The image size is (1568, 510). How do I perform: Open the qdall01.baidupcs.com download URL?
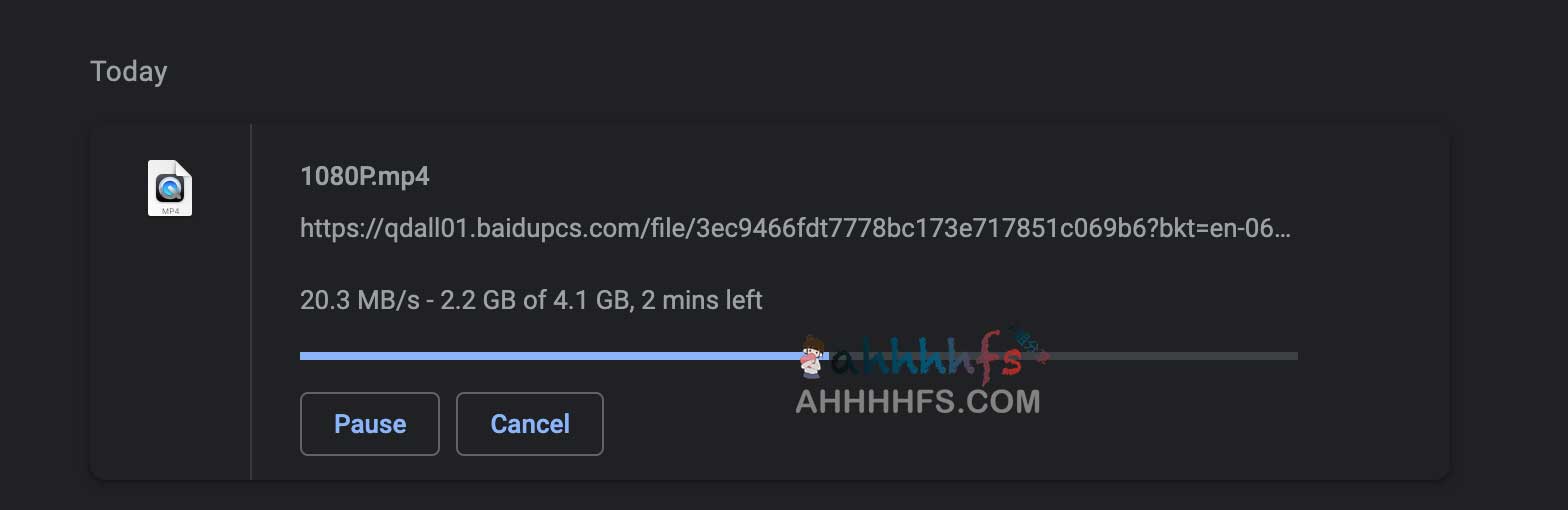tap(796, 229)
